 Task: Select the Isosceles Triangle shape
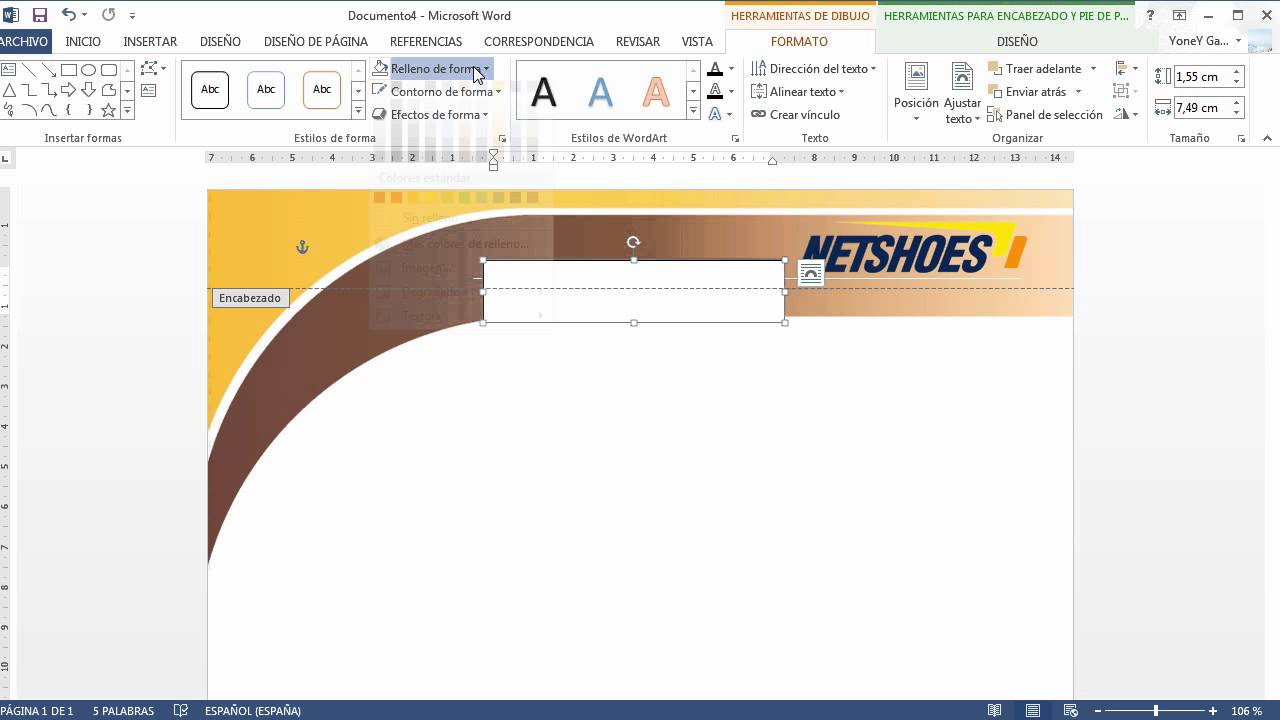click(8, 90)
